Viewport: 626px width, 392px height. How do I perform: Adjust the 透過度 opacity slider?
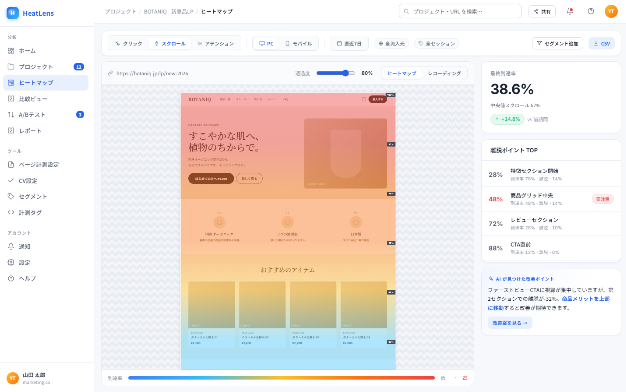tap(335, 73)
